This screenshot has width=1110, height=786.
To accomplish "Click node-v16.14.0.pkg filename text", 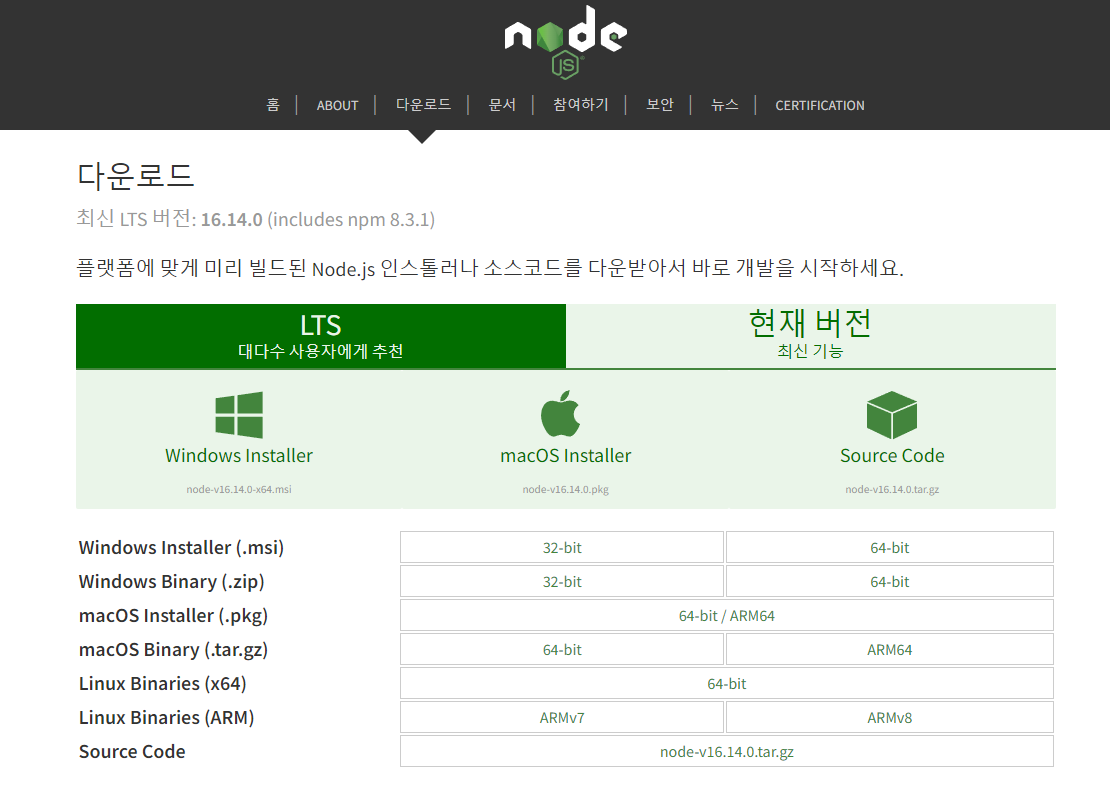I will pos(566,489).
